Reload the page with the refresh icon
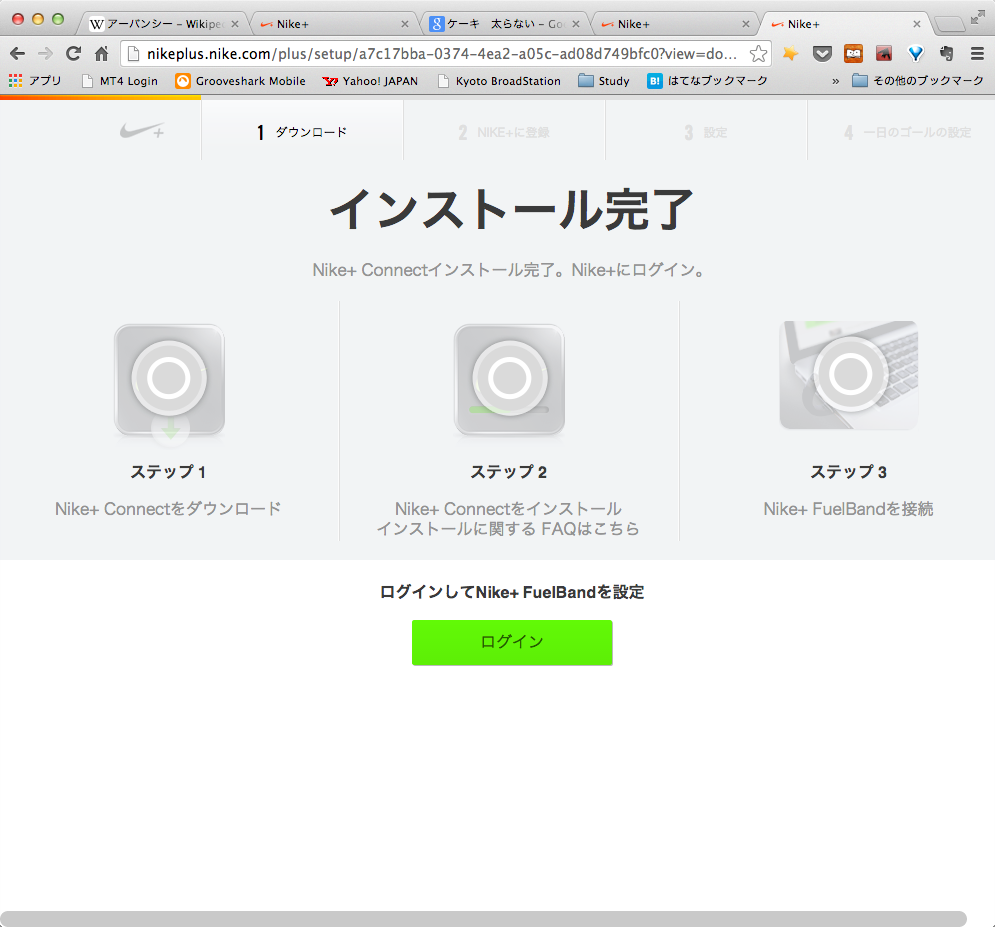The width and height of the screenshot is (995, 927). [74, 54]
